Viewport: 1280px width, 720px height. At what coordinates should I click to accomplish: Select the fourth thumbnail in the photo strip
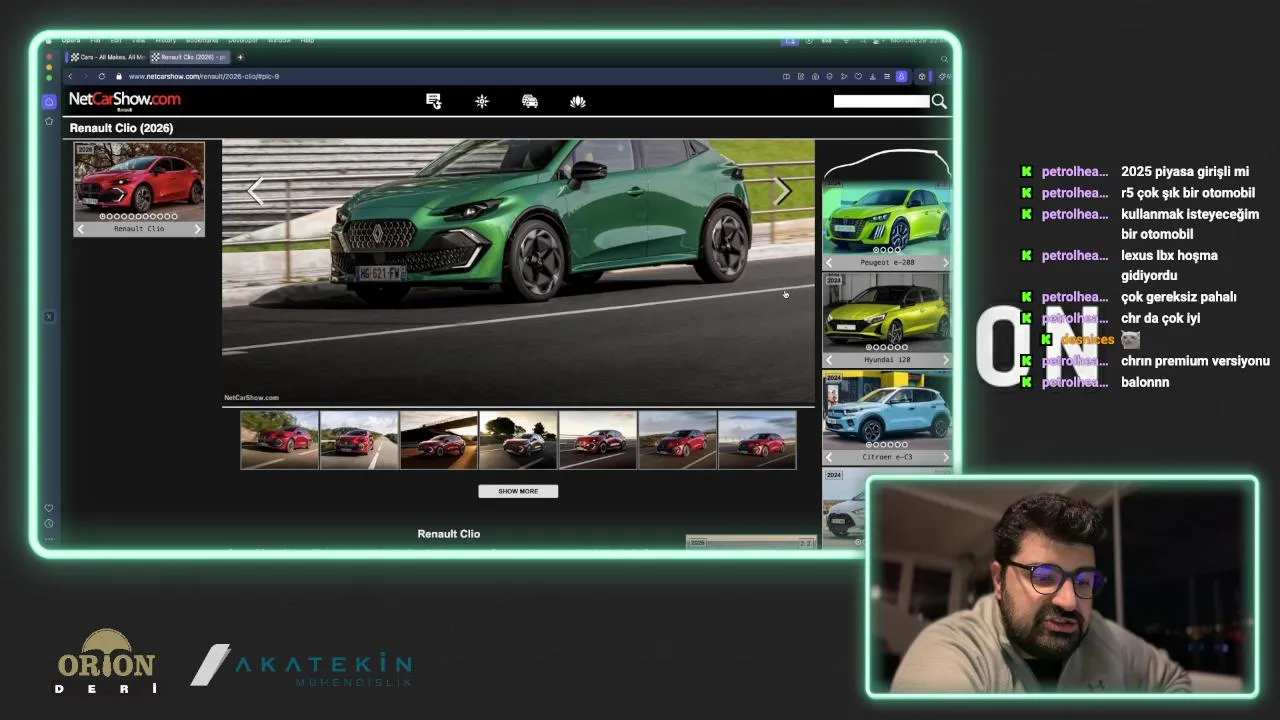click(518, 440)
